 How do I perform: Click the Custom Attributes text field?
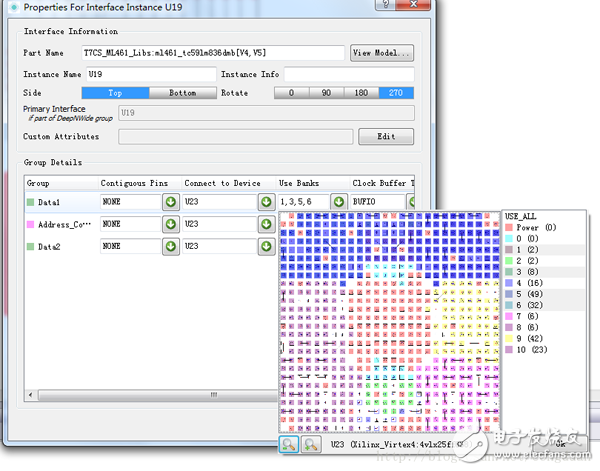pyautogui.click(x=236, y=137)
